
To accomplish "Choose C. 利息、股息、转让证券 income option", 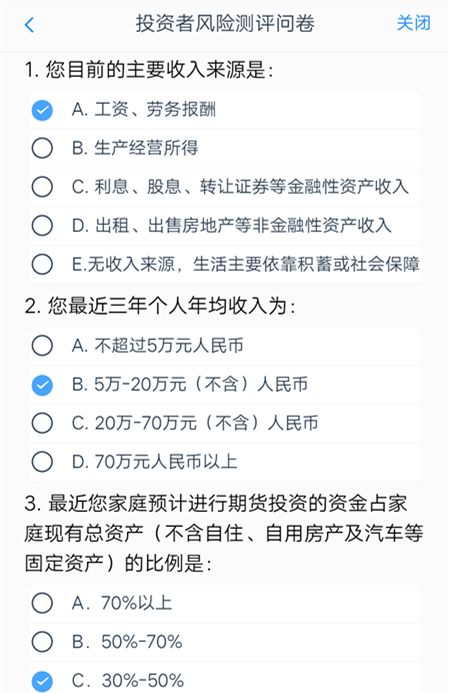I will click(x=224, y=187).
